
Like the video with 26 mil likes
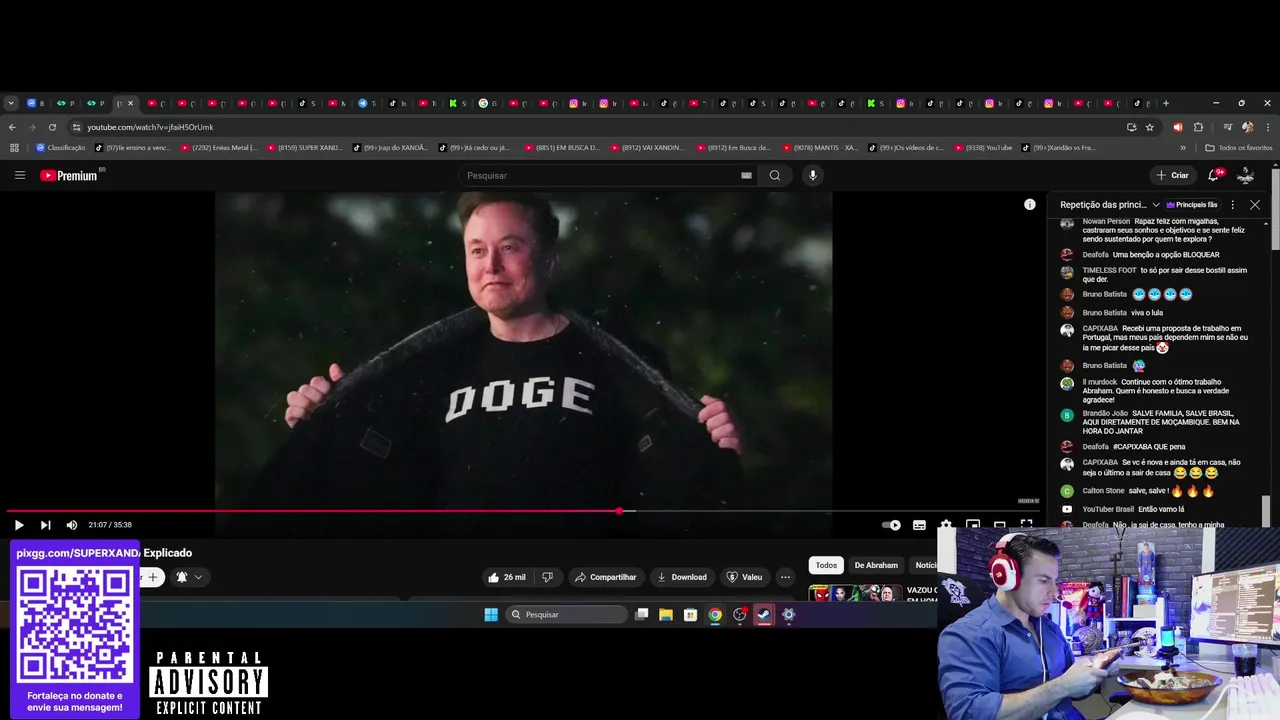pyautogui.click(x=507, y=577)
